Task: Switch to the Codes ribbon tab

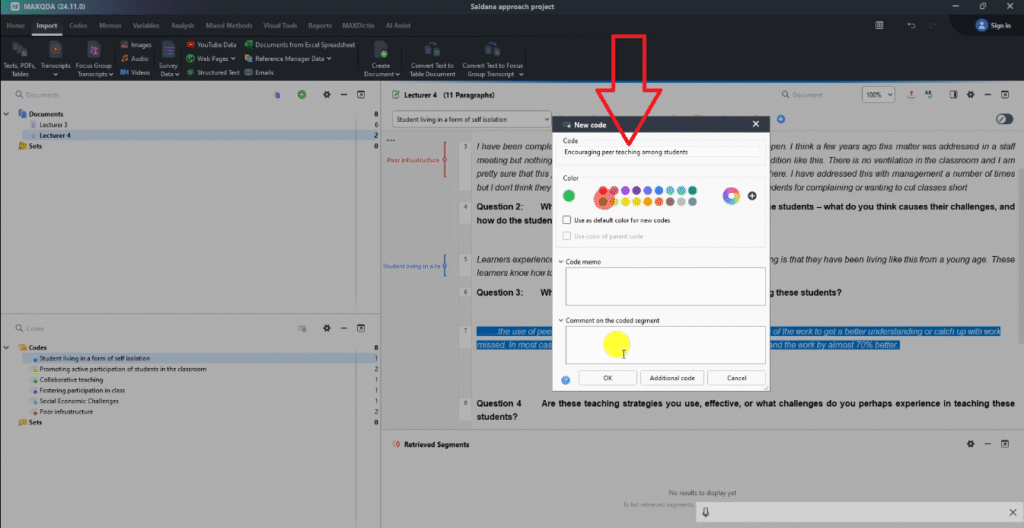Action: (x=78, y=25)
